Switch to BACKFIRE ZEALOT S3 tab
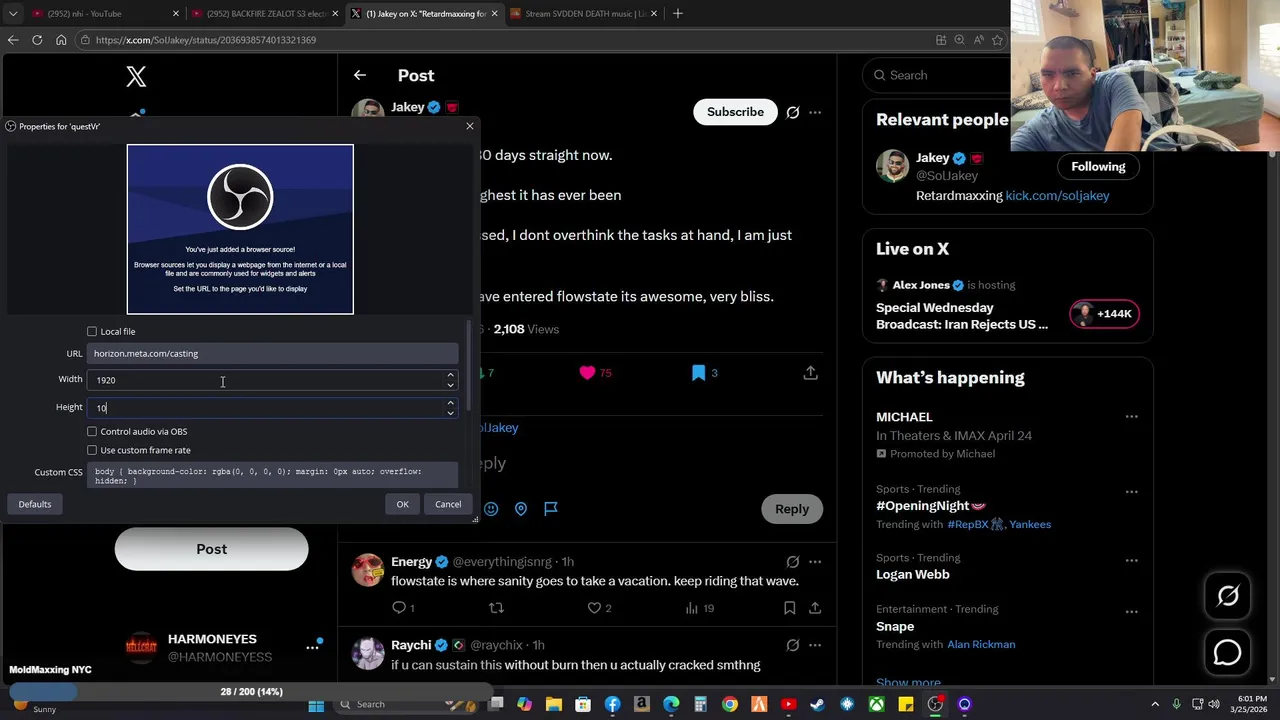This screenshot has height=720, width=1280. click(x=265, y=13)
